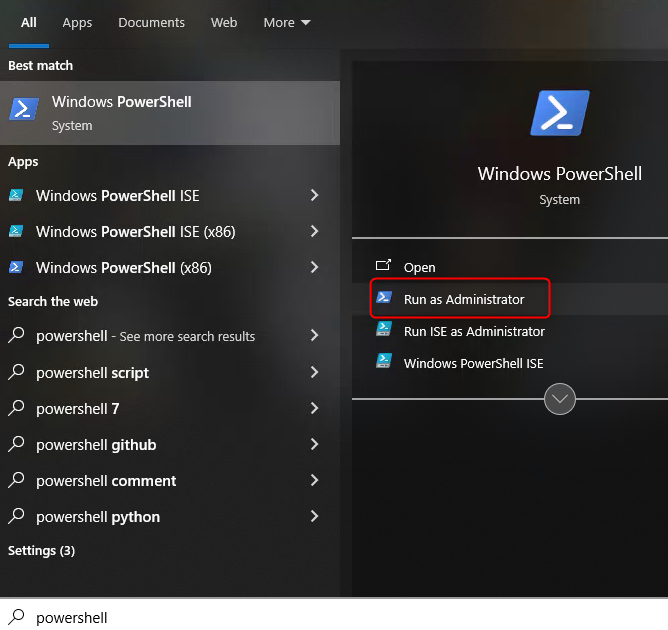Click the search icon beside 'powershell comment'

pos(17,480)
